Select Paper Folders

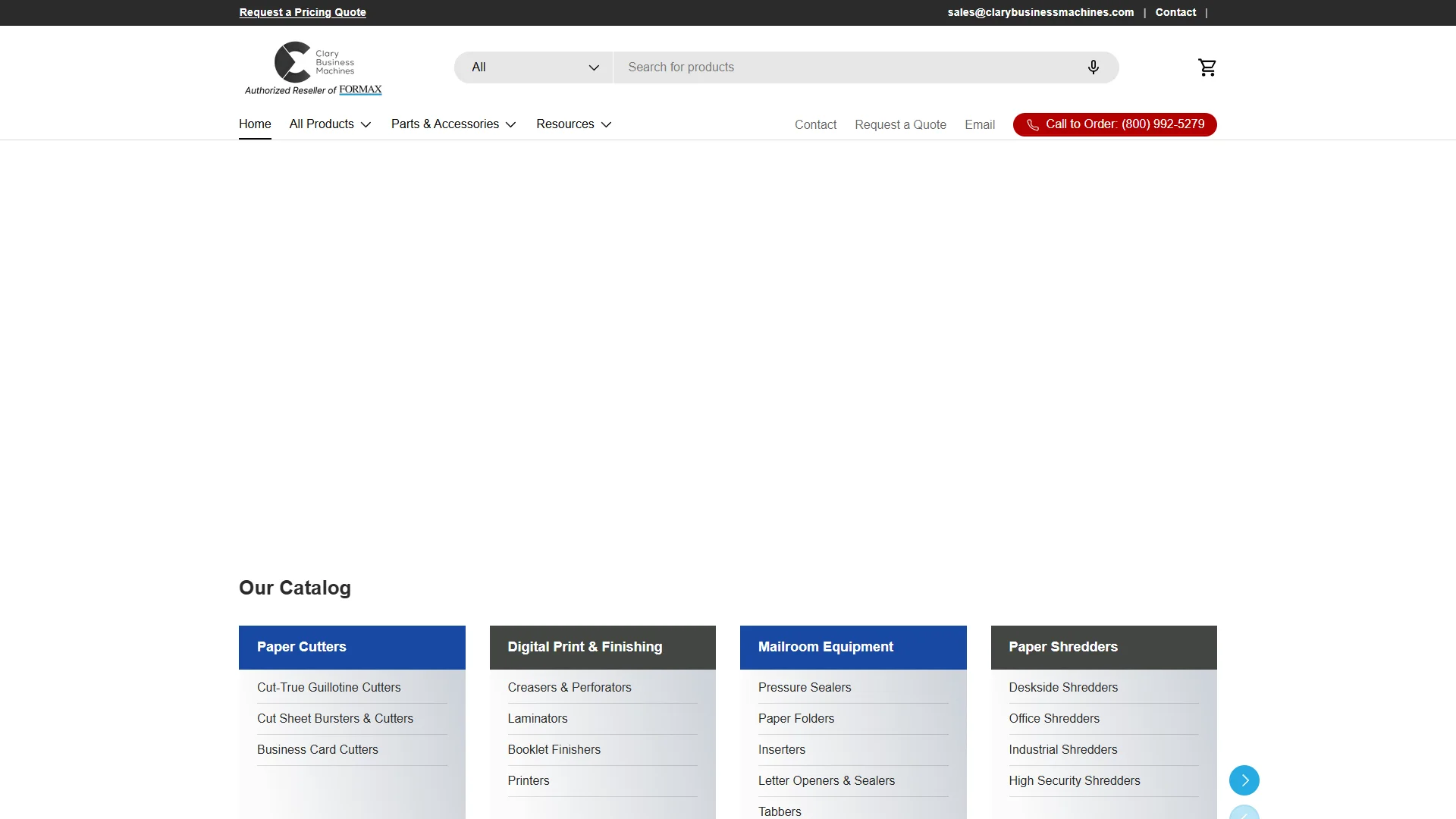pos(795,718)
